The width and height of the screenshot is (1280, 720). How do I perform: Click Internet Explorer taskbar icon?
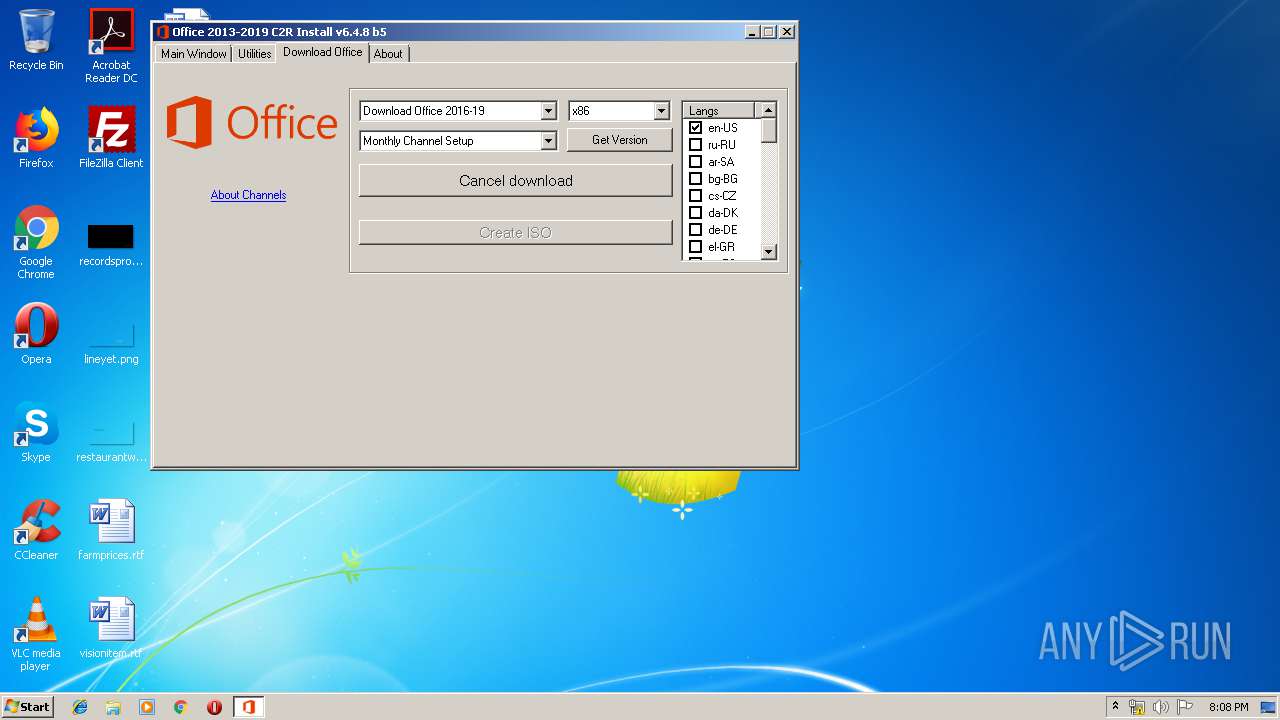click(80, 707)
